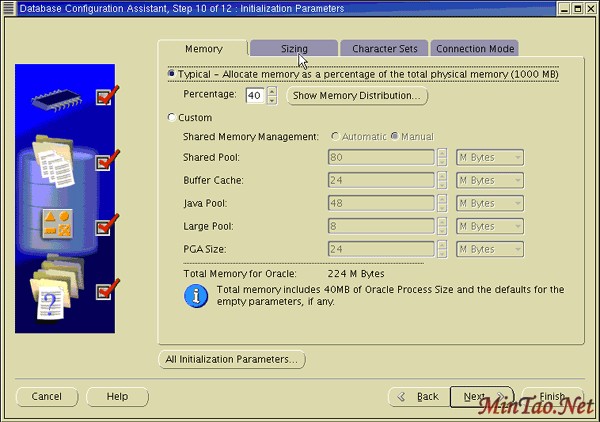
Task: Open the Character Sets tab
Action: click(x=385, y=48)
